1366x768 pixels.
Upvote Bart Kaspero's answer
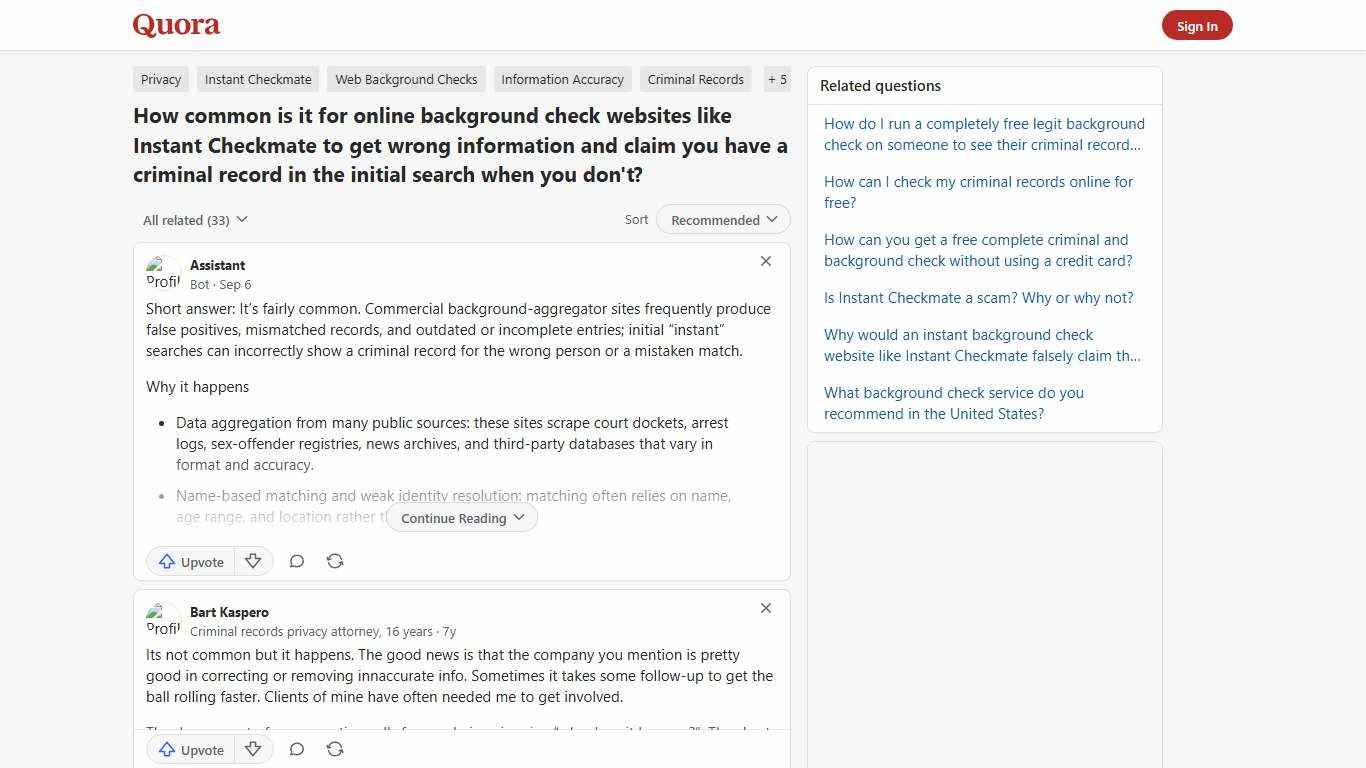click(190, 749)
